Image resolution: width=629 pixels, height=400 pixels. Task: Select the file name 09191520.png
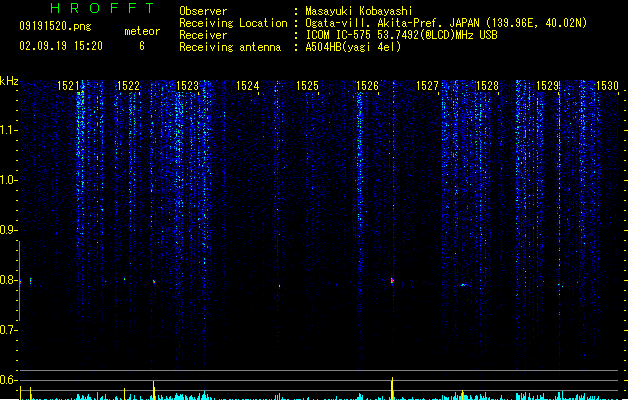[x=55, y=26]
